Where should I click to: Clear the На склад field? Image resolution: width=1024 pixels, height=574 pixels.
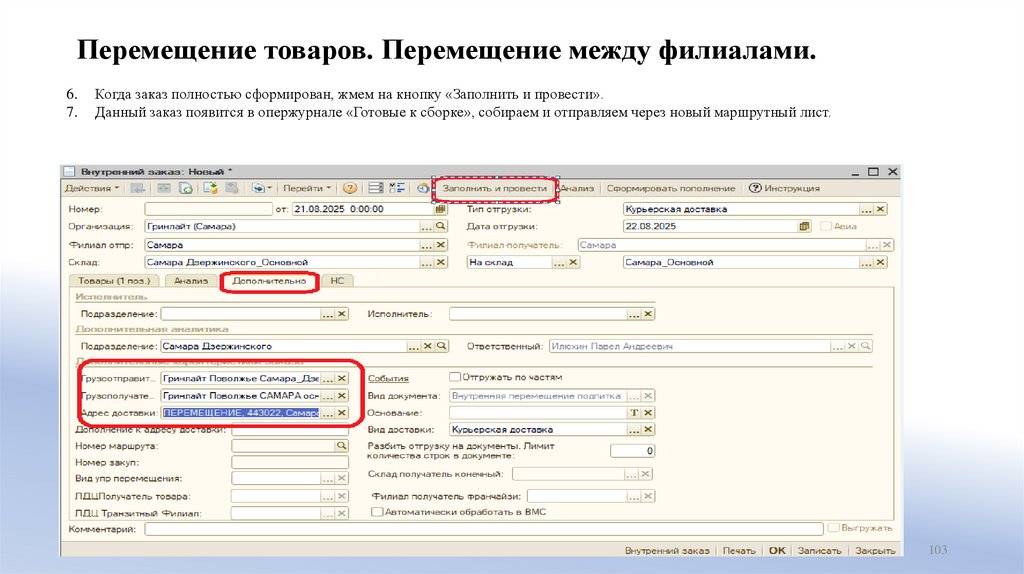click(573, 262)
